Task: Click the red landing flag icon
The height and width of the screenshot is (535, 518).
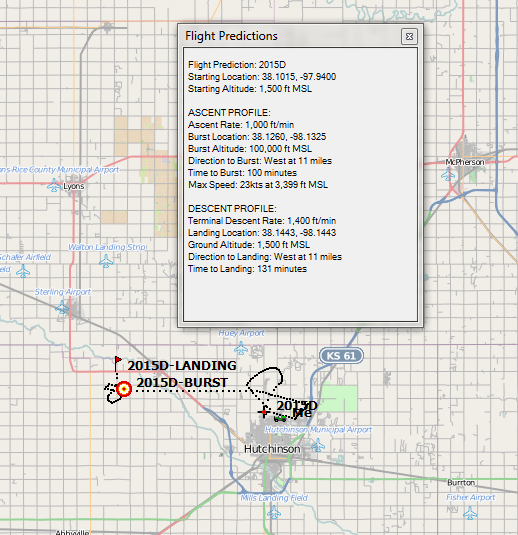Action: coord(118,364)
